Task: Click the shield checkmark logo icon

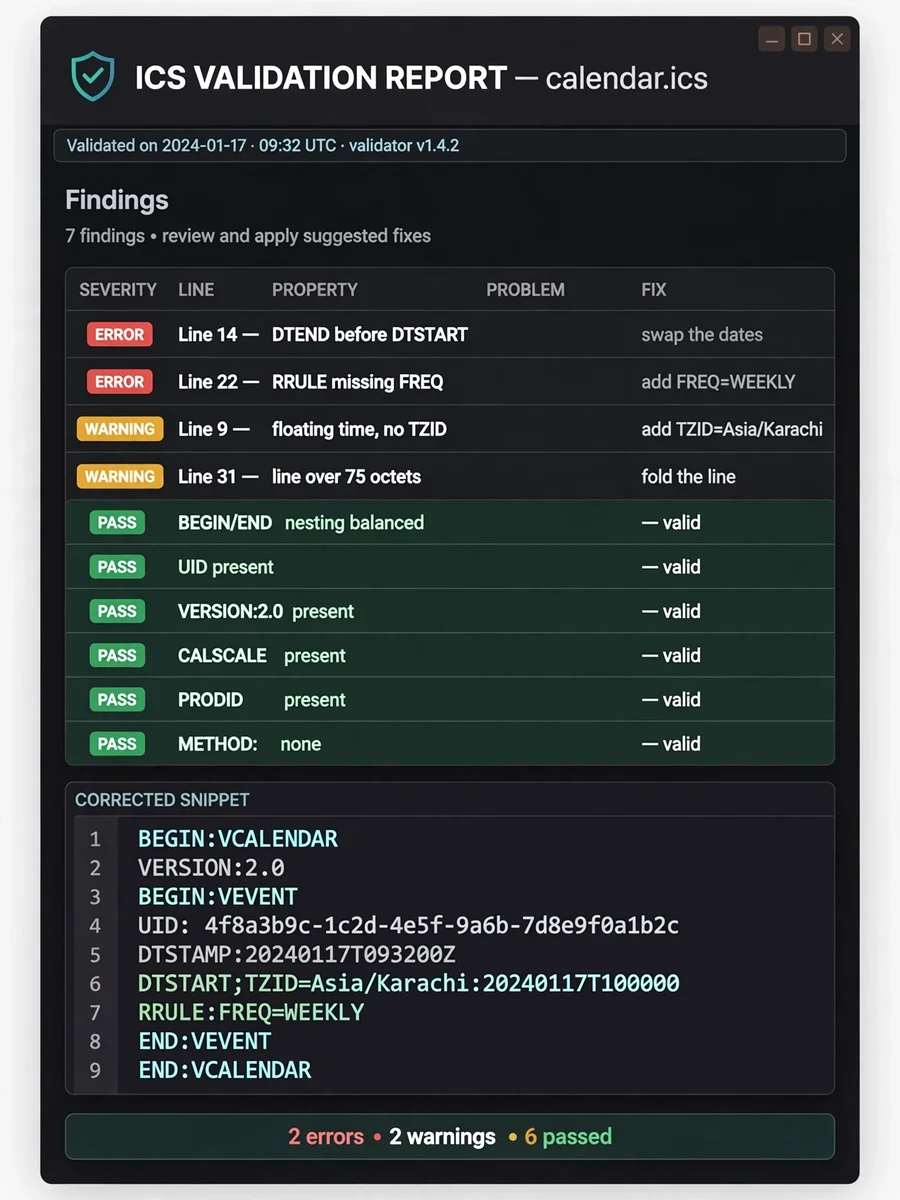Action: click(92, 78)
